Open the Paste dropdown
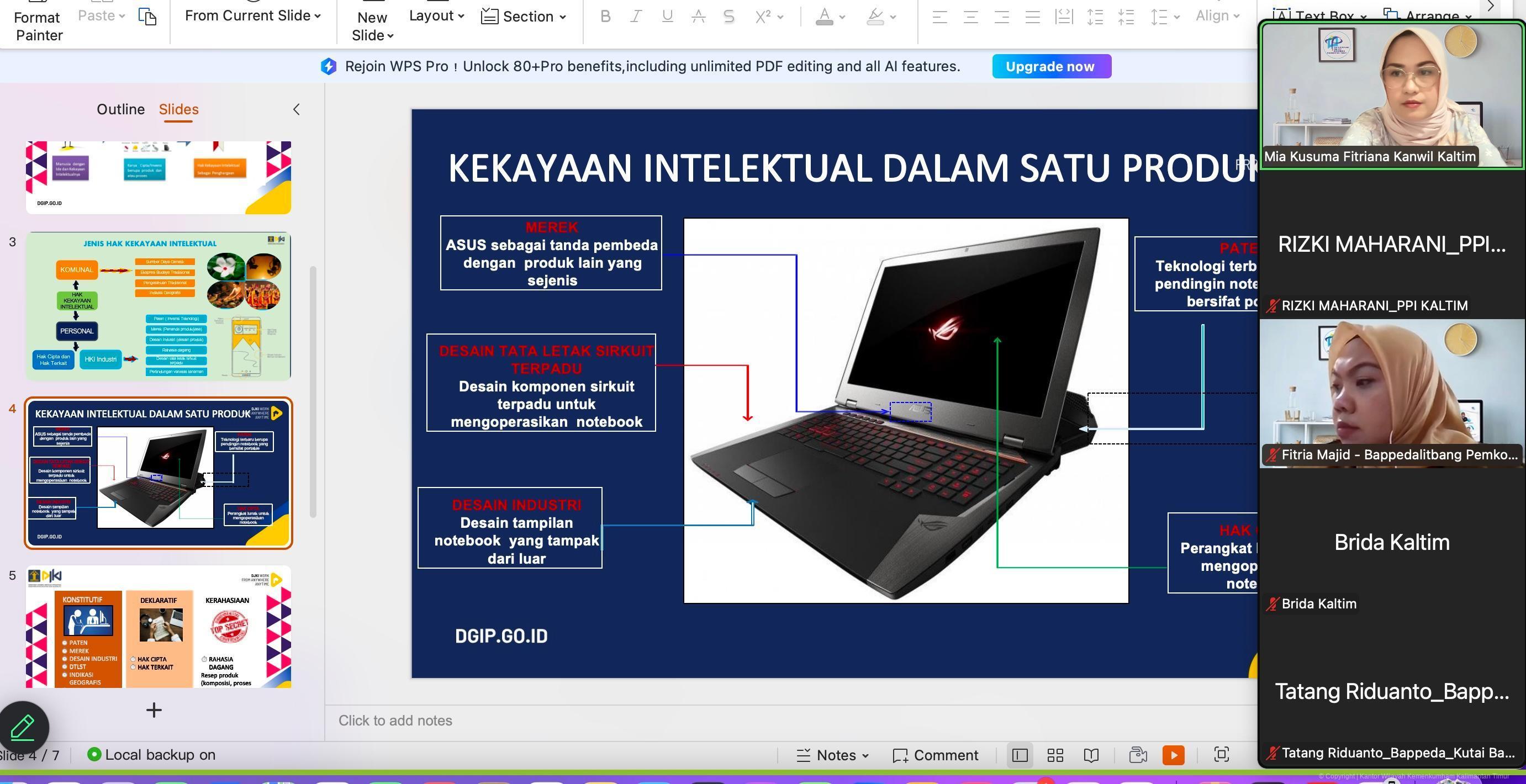 (x=101, y=16)
